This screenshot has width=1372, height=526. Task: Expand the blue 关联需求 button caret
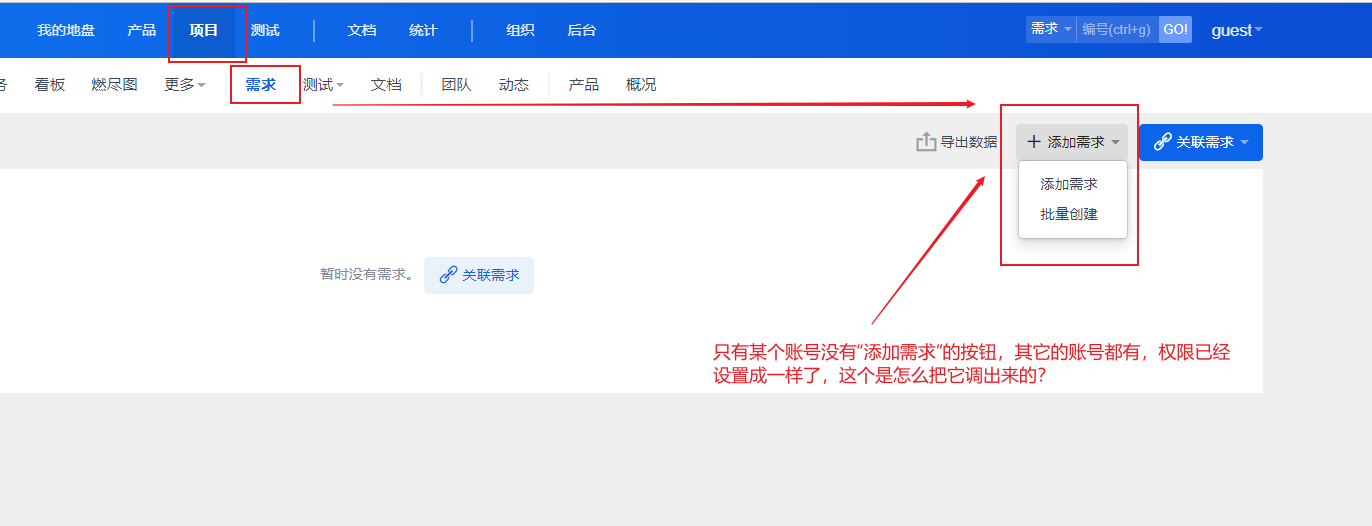pyautogui.click(x=1245, y=143)
